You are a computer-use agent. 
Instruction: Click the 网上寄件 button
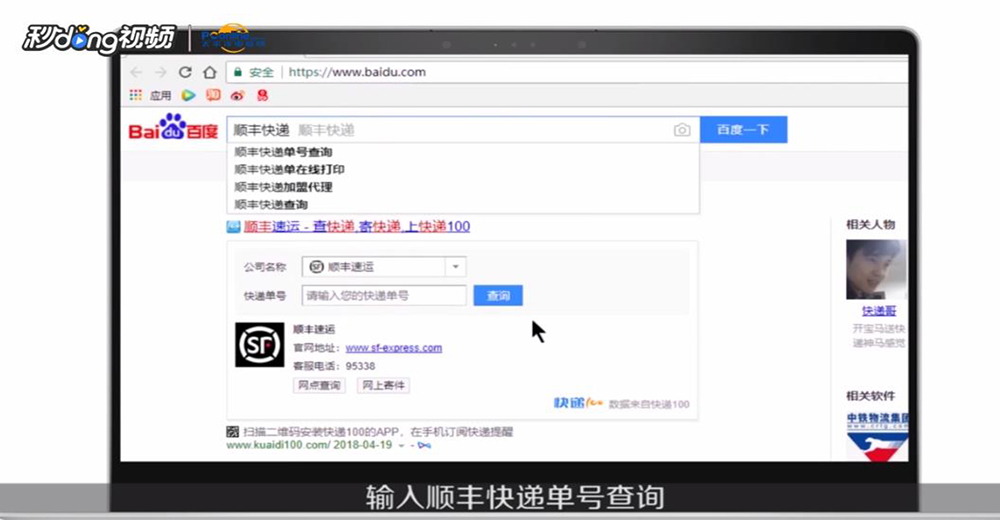(383, 385)
